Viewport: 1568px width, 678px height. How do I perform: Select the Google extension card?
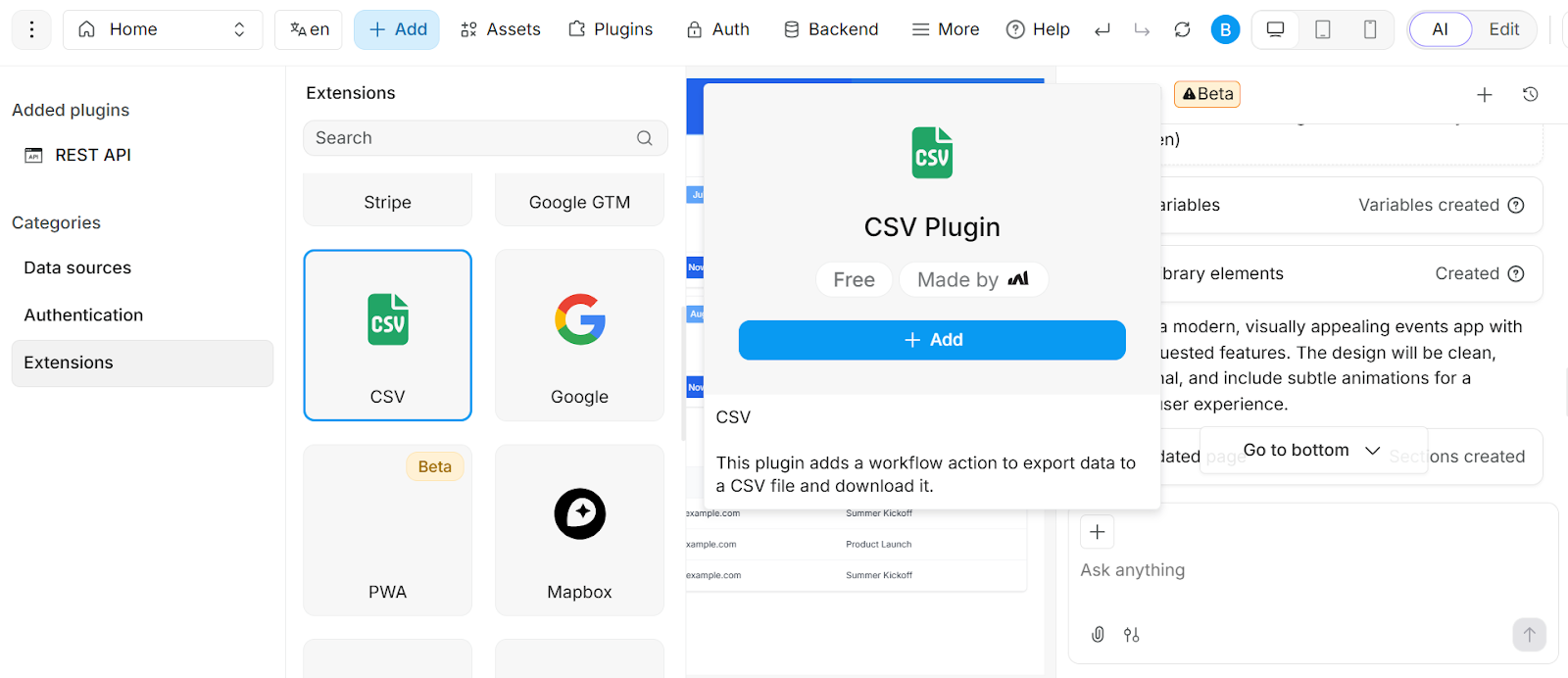[579, 335]
